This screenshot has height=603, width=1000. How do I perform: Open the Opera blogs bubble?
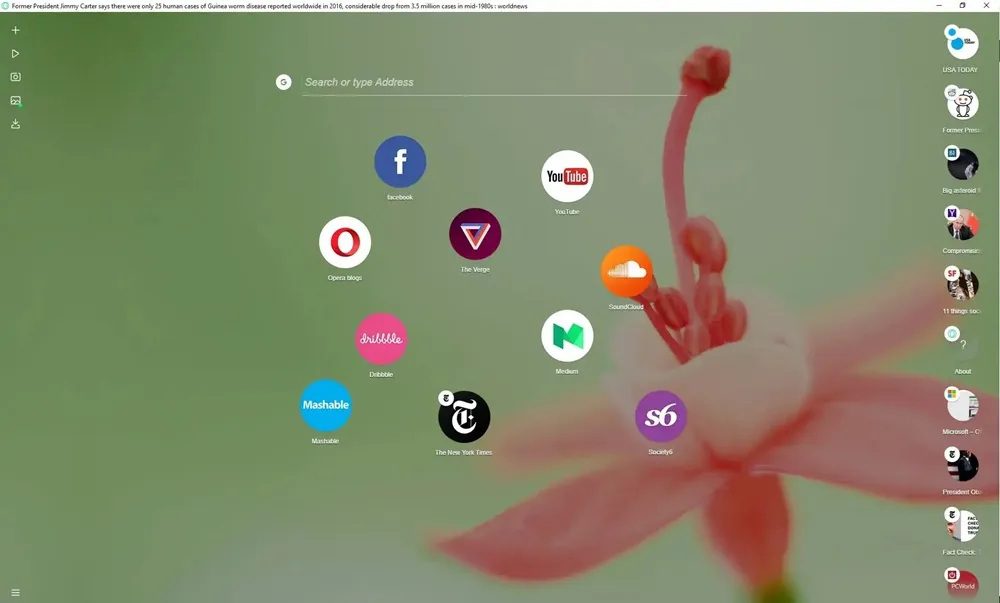[x=345, y=242]
